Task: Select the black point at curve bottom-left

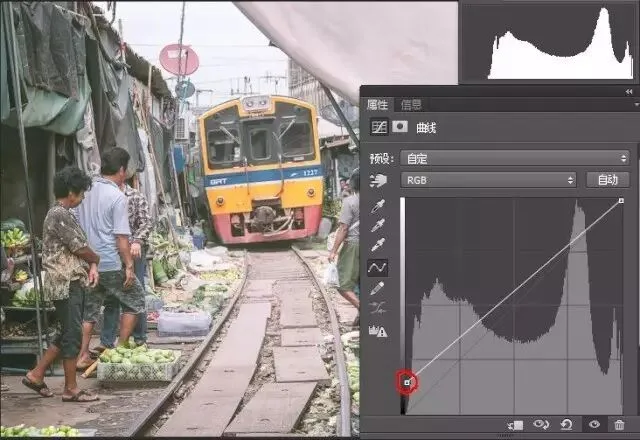Action: [407, 382]
